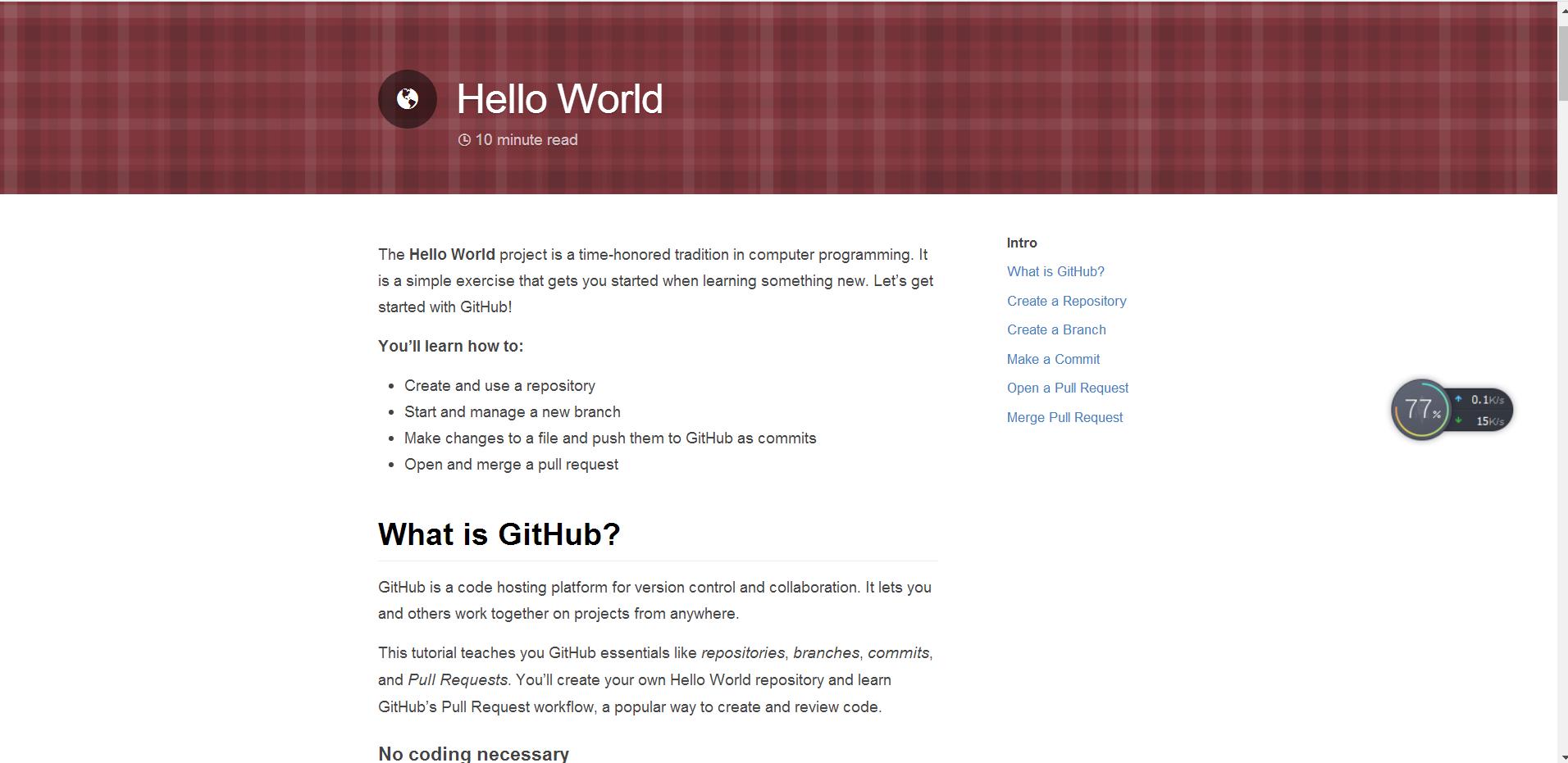The width and height of the screenshot is (1568, 763).
Task: Click the italic word commits
Action: [x=898, y=653]
